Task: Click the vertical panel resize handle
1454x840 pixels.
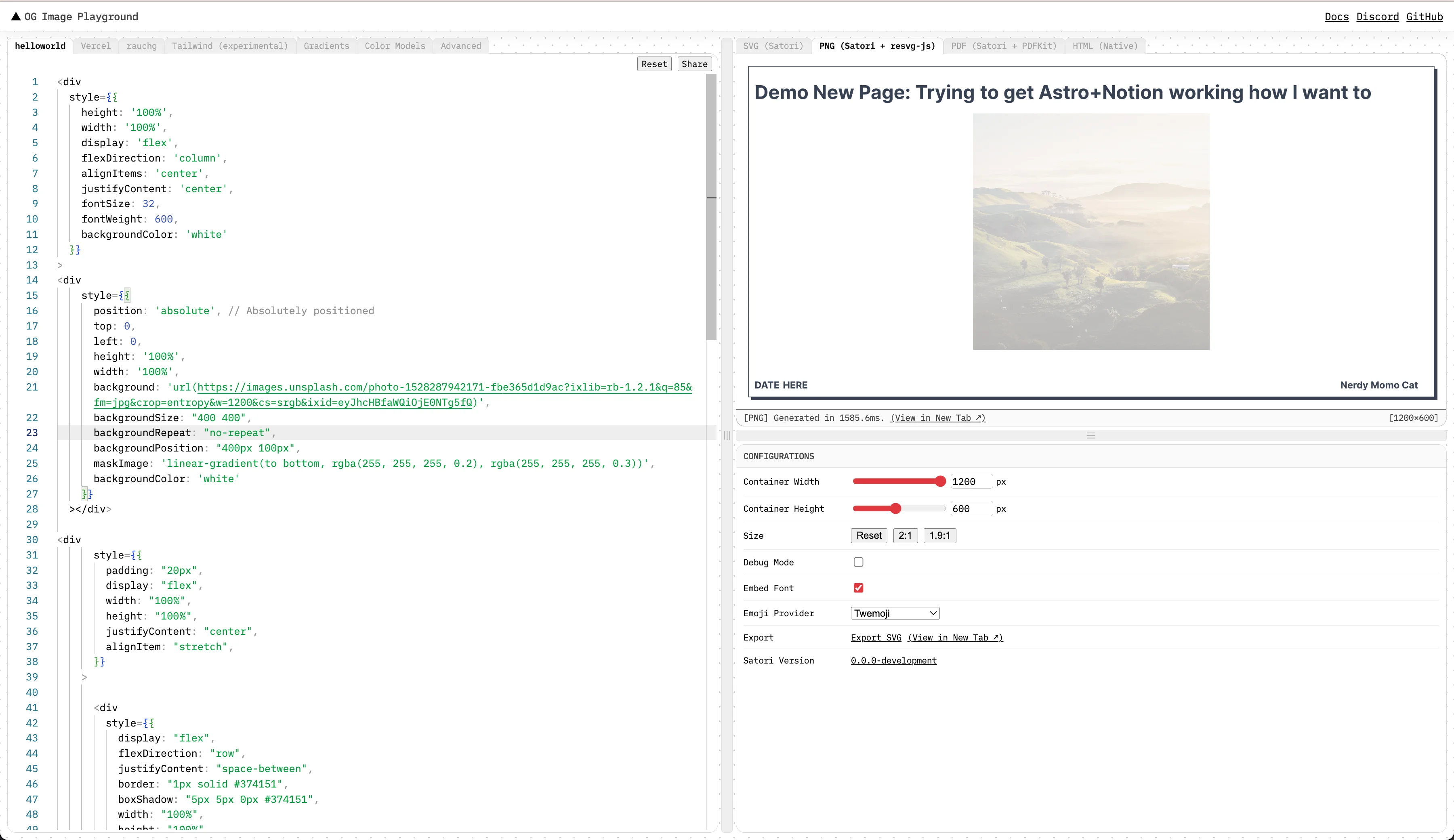Action: 727,436
